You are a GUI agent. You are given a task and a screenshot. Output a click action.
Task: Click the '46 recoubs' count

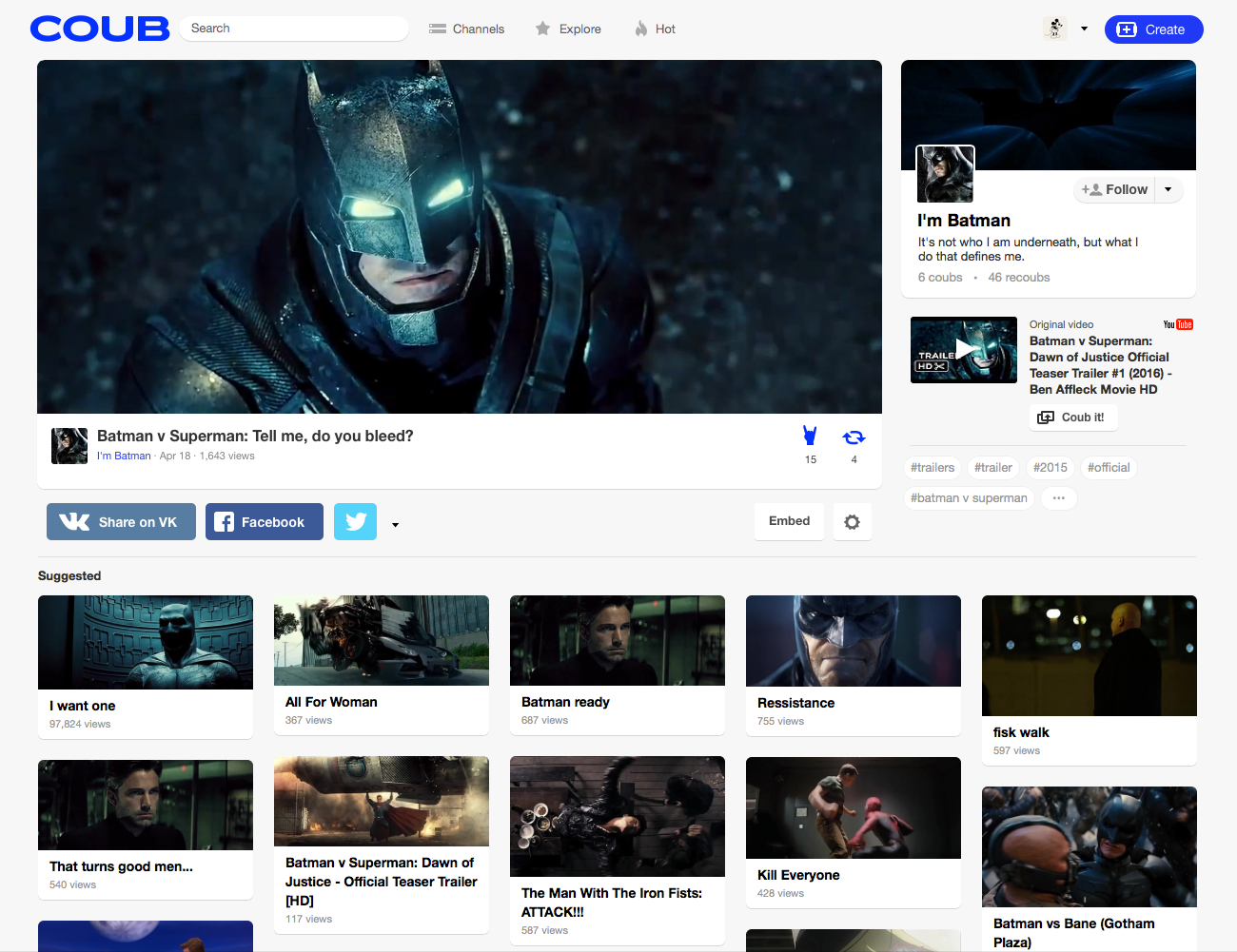[1019, 278]
